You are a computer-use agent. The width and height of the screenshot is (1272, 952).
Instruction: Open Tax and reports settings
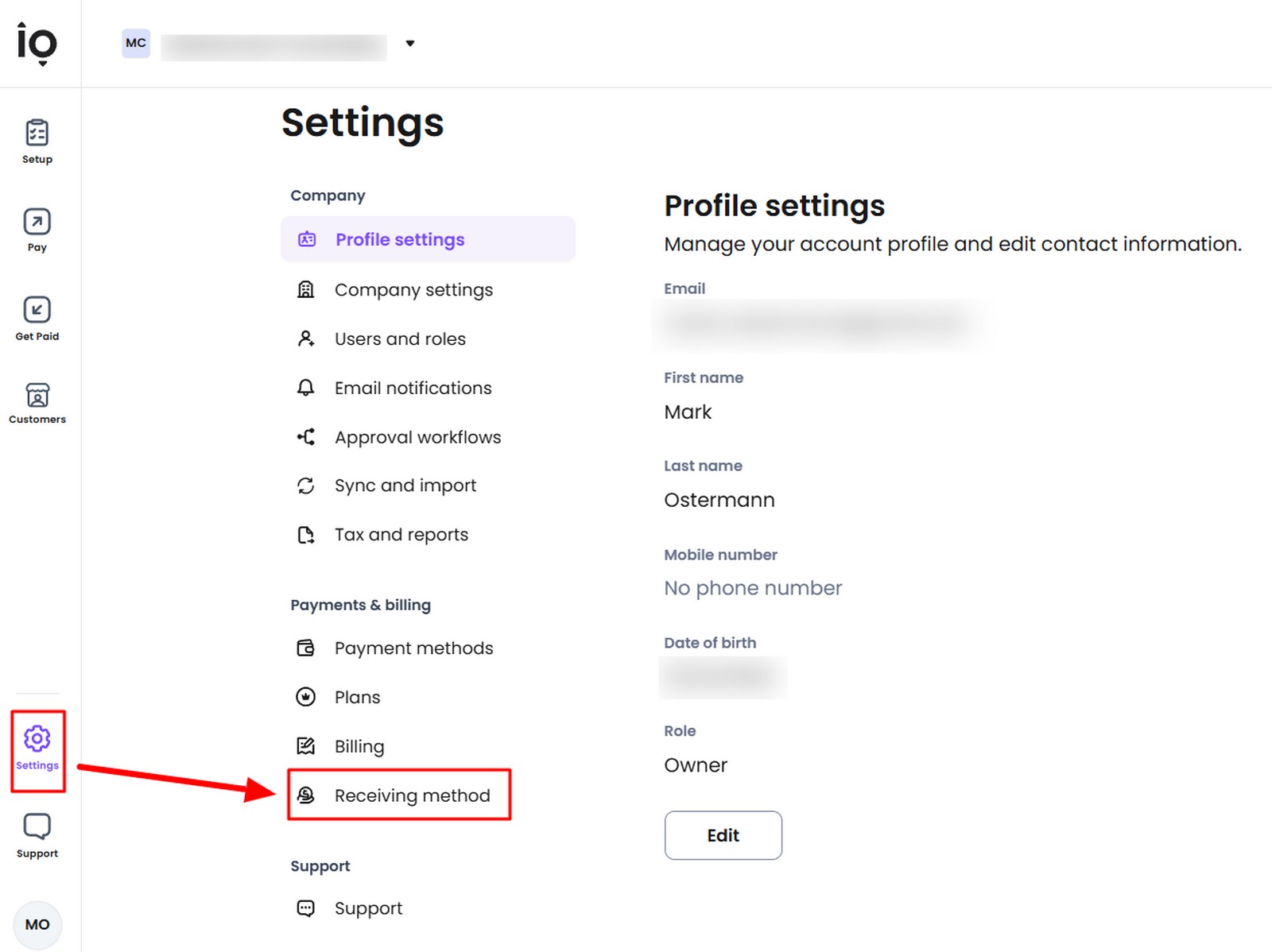pos(401,535)
